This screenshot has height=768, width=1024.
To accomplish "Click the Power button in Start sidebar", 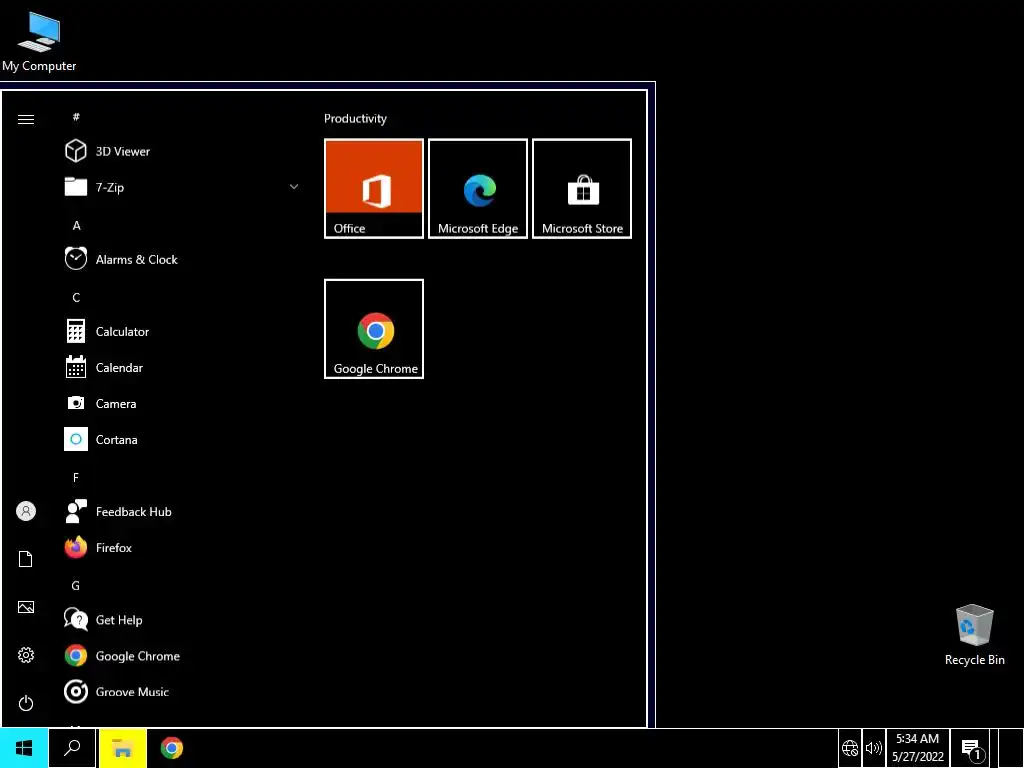I will pos(25,703).
